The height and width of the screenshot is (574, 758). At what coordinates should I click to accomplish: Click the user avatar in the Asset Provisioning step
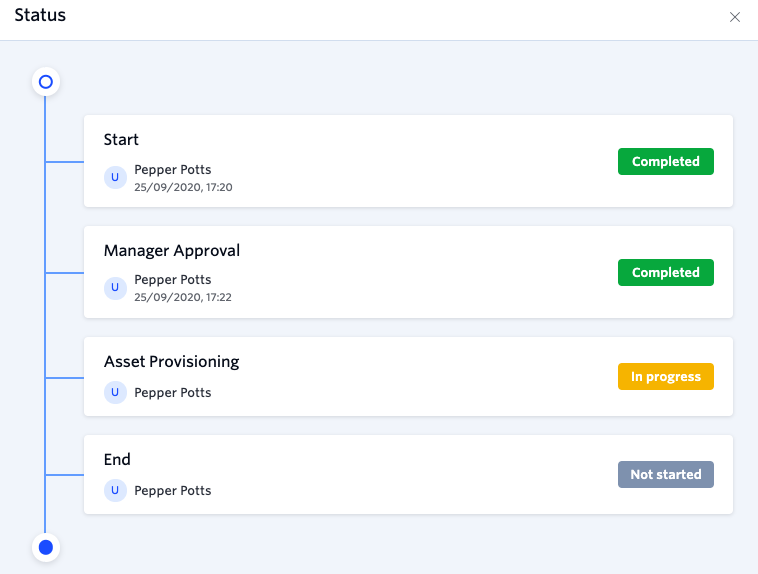(x=115, y=392)
